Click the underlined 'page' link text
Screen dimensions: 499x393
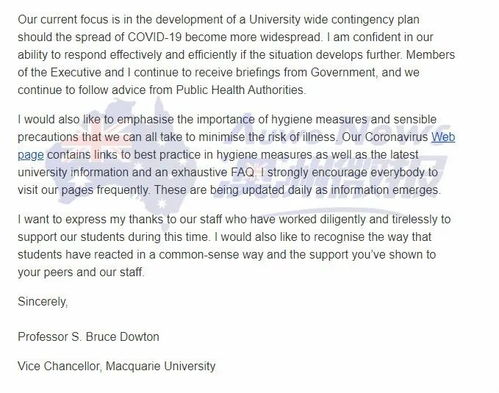[x=31, y=155]
